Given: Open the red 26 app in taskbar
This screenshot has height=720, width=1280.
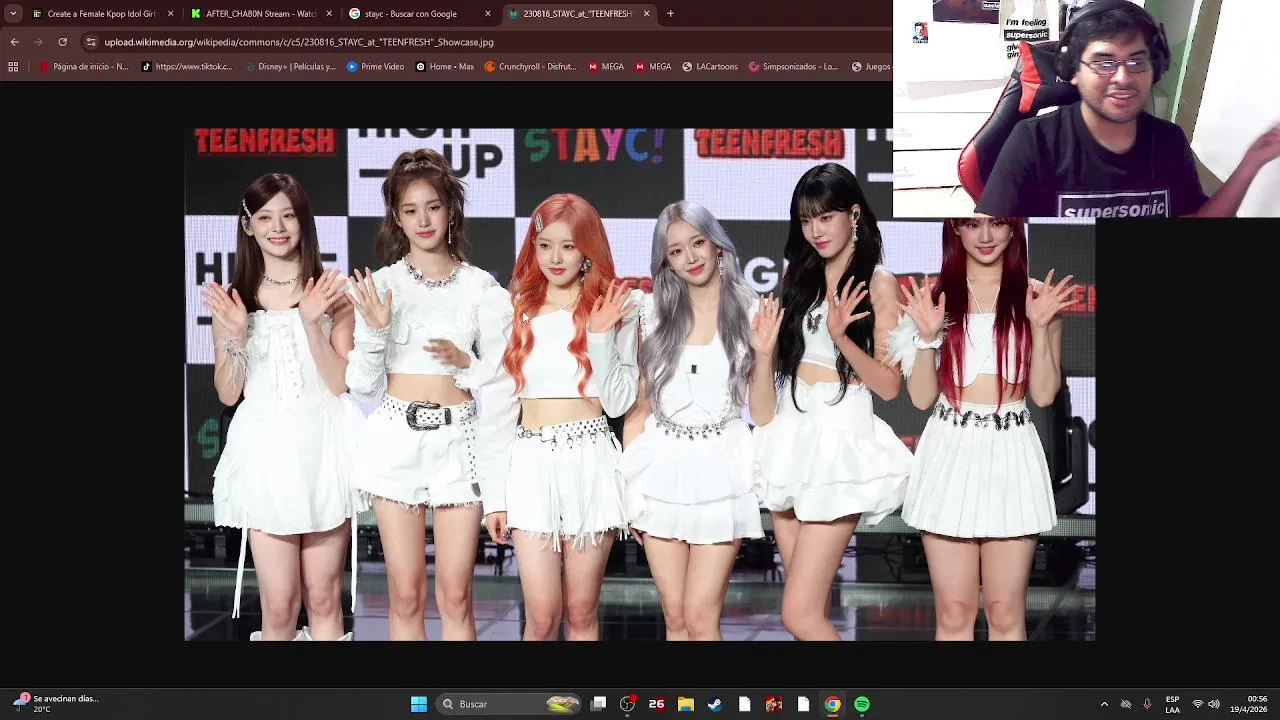Looking at the screenshot, I should tap(656, 704).
